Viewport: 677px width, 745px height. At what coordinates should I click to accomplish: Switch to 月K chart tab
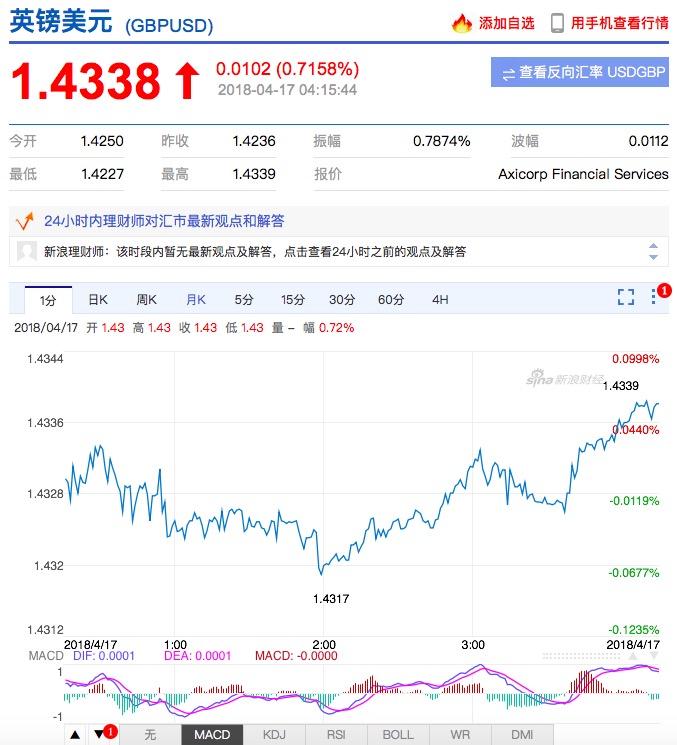point(196,299)
